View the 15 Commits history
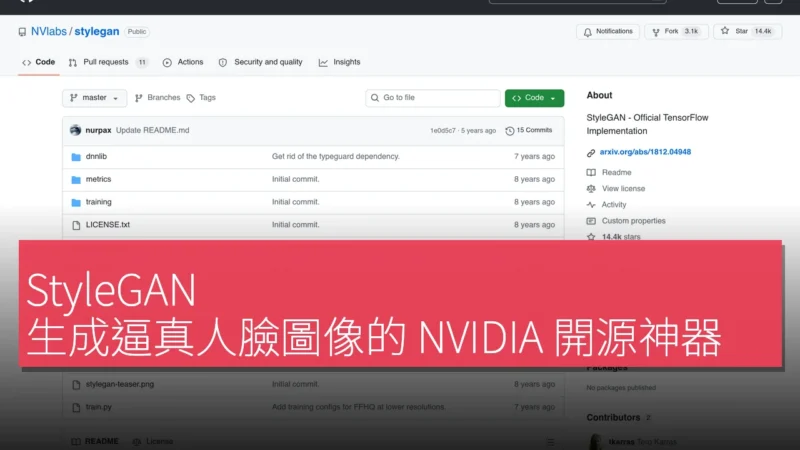 click(529, 131)
